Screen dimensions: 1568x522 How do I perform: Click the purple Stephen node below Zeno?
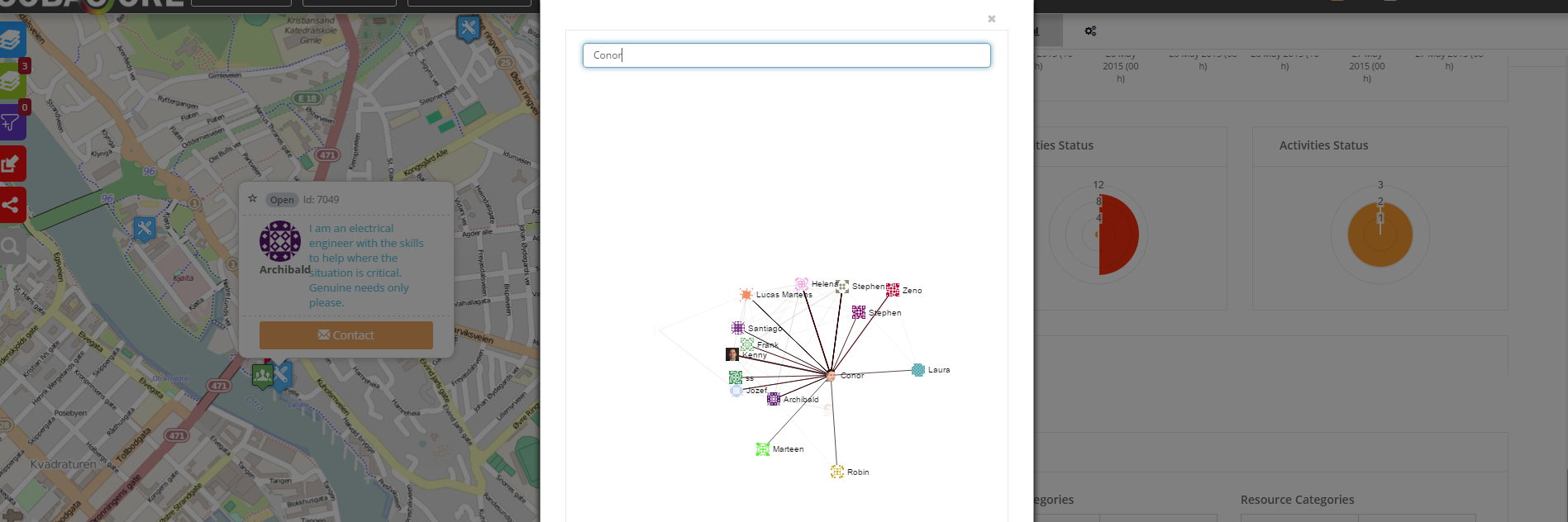[859, 312]
